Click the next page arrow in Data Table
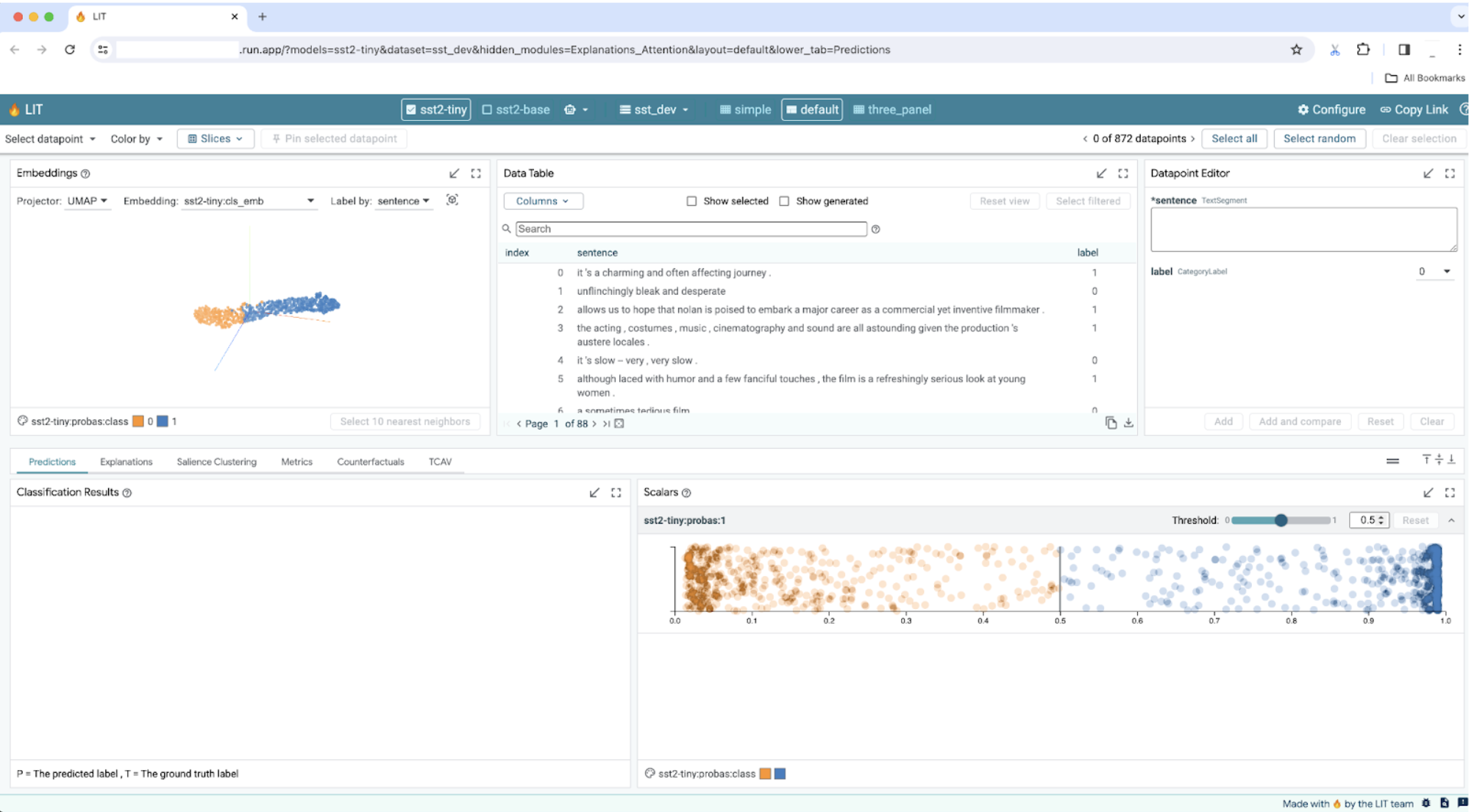Image resolution: width=1477 pixels, height=812 pixels. tap(594, 423)
